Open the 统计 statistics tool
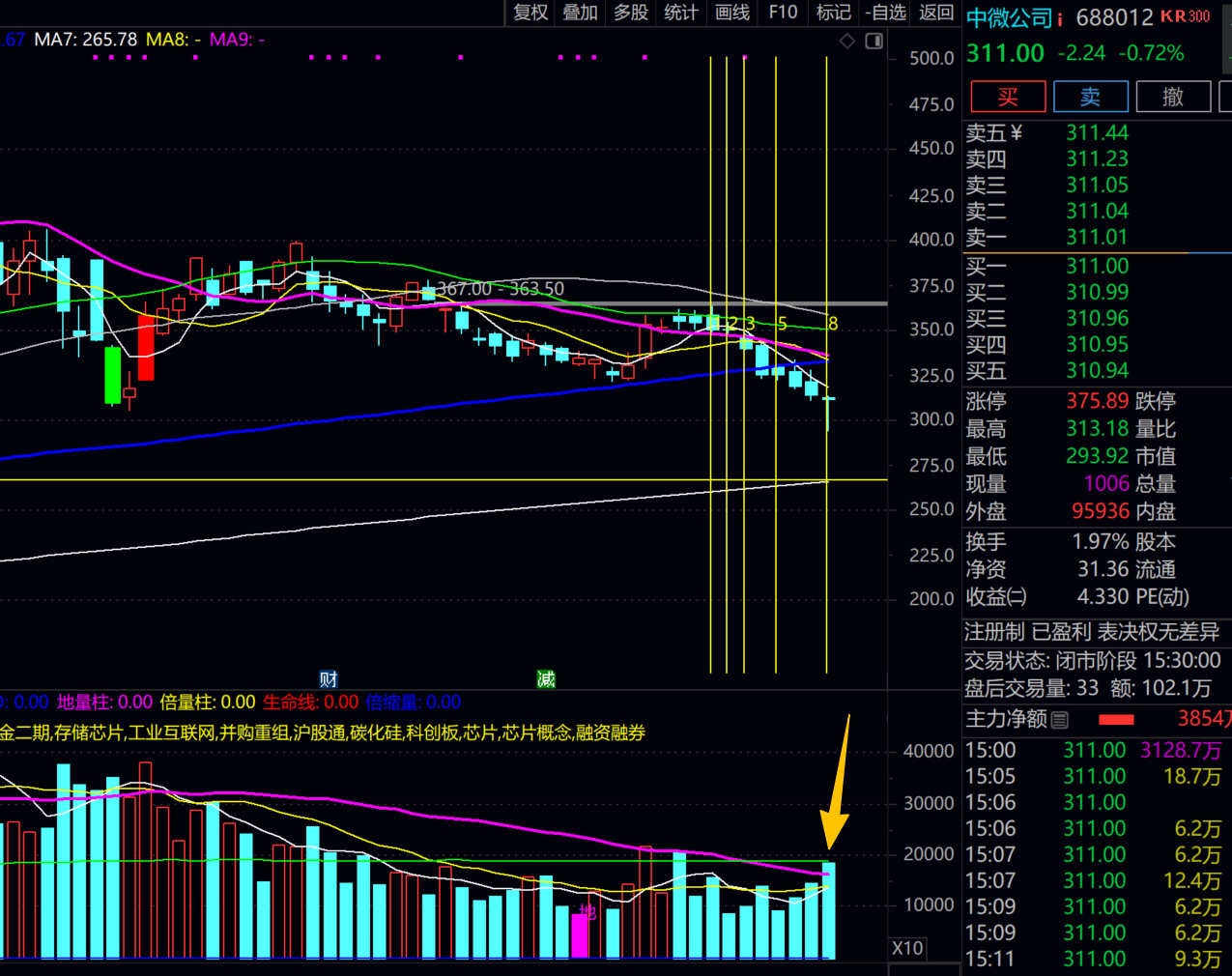The height and width of the screenshot is (976, 1232). coord(681,13)
